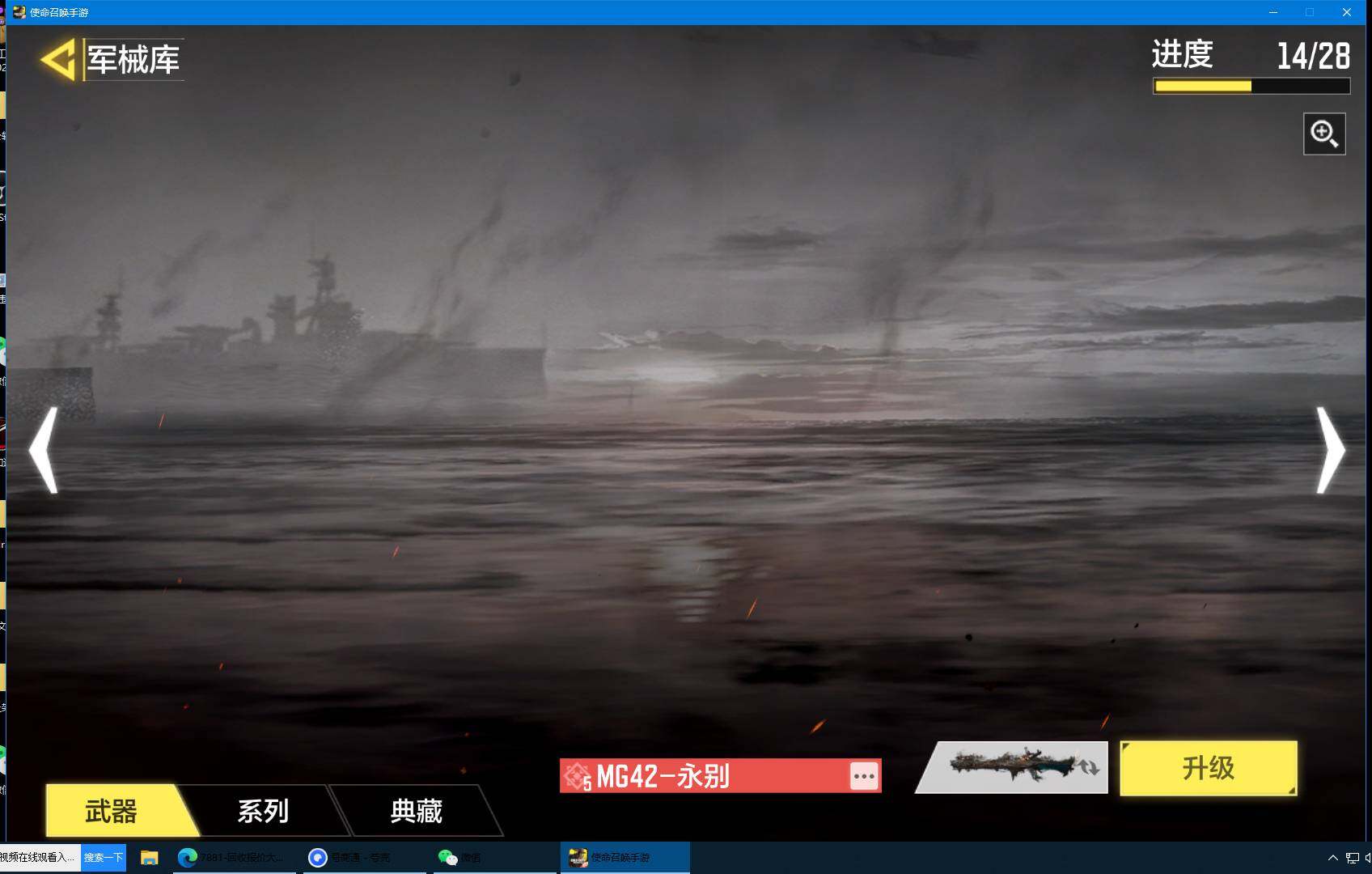The image size is (1372, 874).
Task: Go back using the yellow arrow icon
Action: tap(57, 61)
